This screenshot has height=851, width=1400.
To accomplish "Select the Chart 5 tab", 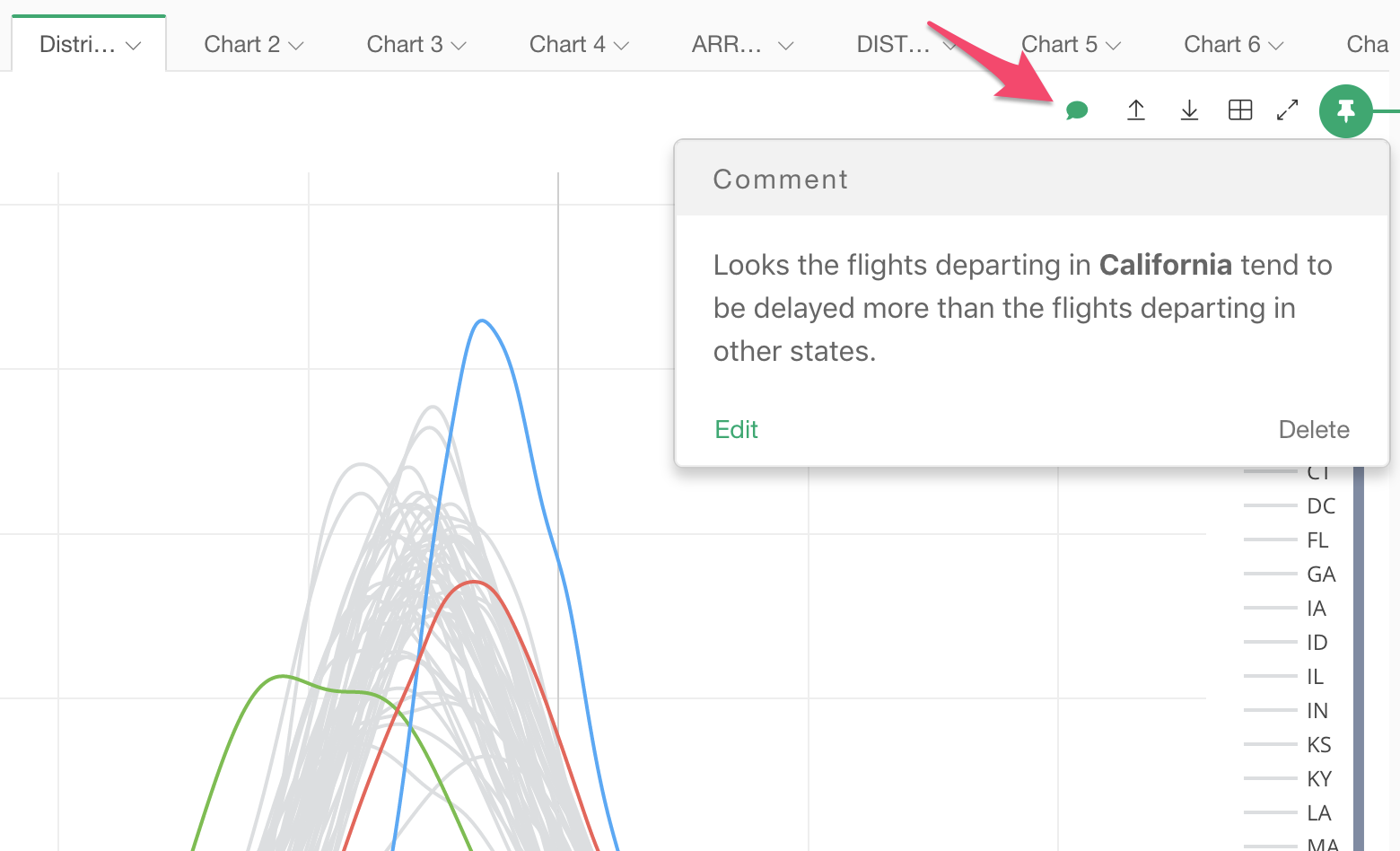I will (1060, 45).
